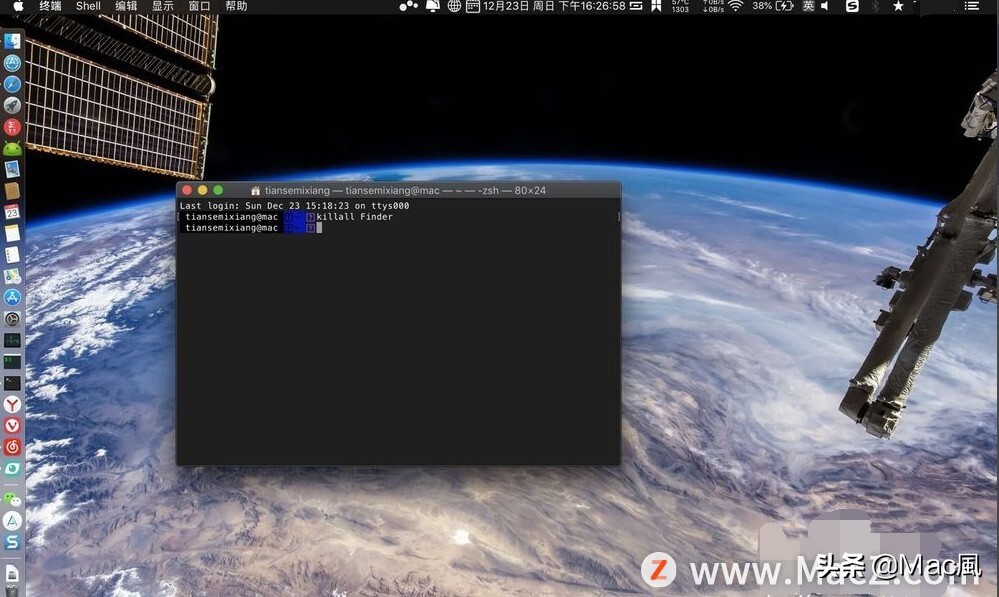This screenshot has width=999, height=597.
Task: Zoom the Terminal window with green button
Action: 218,190
